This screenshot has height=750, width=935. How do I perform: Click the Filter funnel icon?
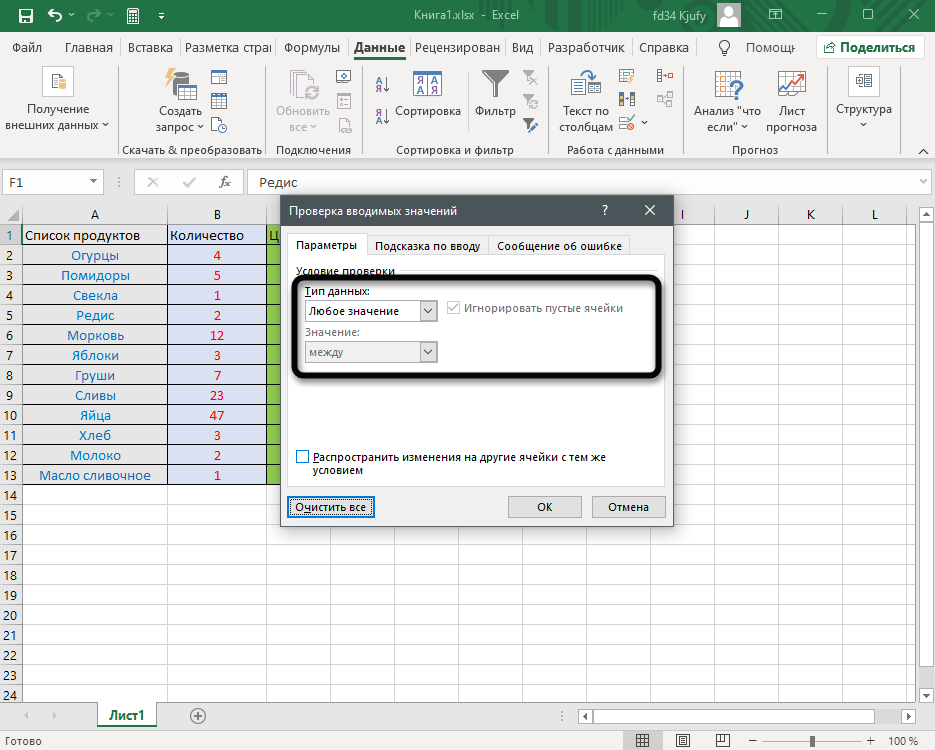[x=495, y=85]
